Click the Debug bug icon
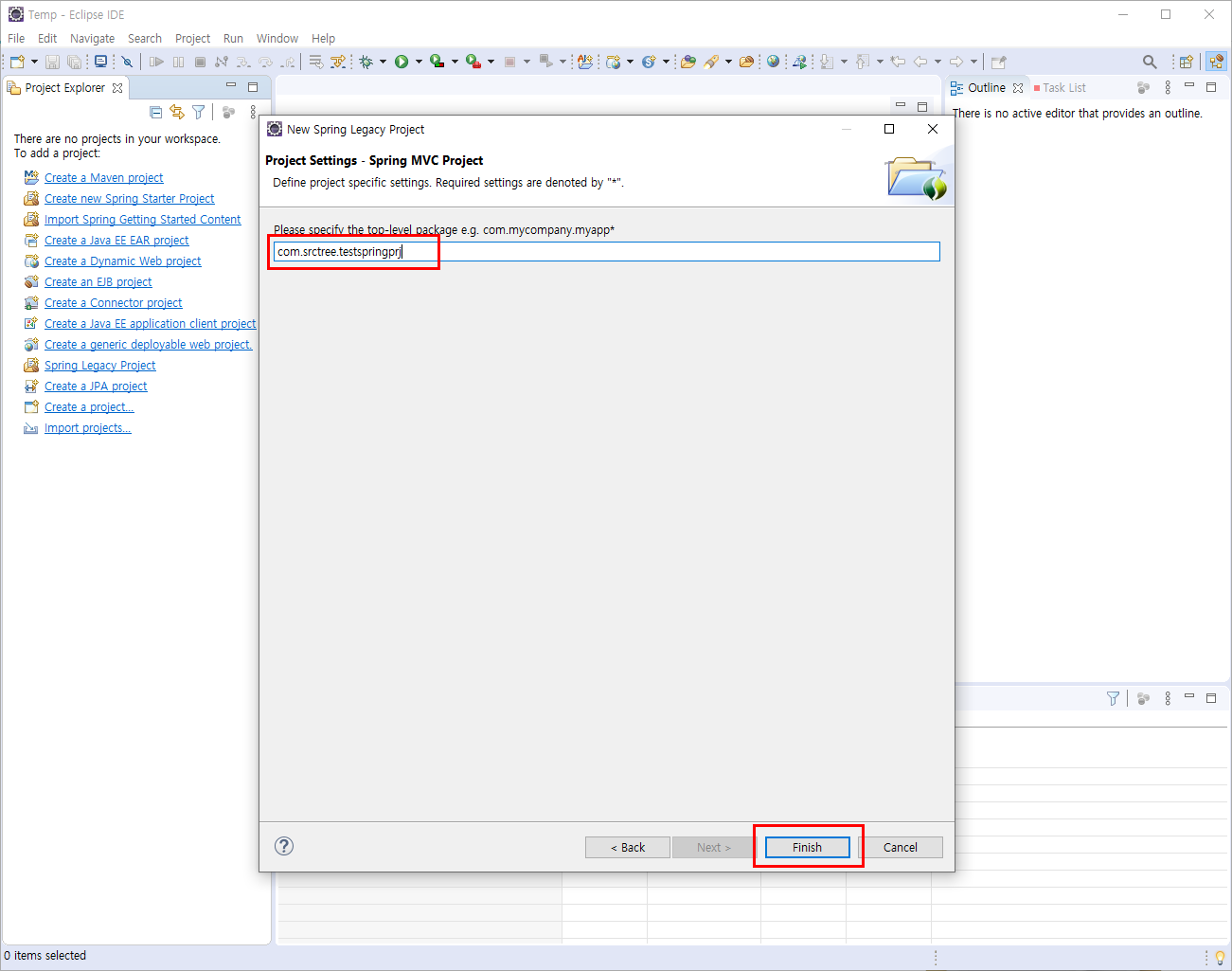The image size is (1232, 971). click(366, 62)
